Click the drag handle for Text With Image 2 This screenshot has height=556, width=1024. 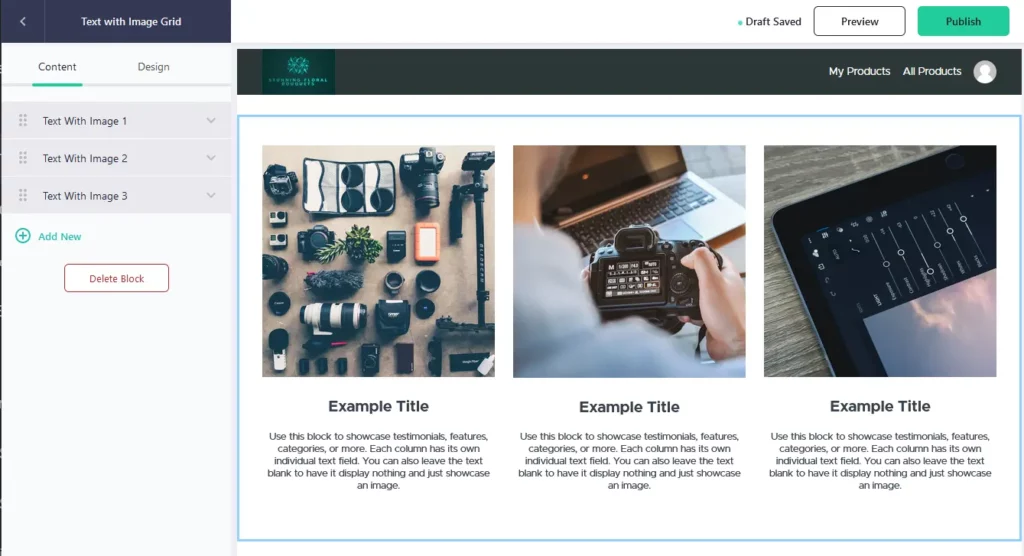pyautogui.click(x=23, y=158)
